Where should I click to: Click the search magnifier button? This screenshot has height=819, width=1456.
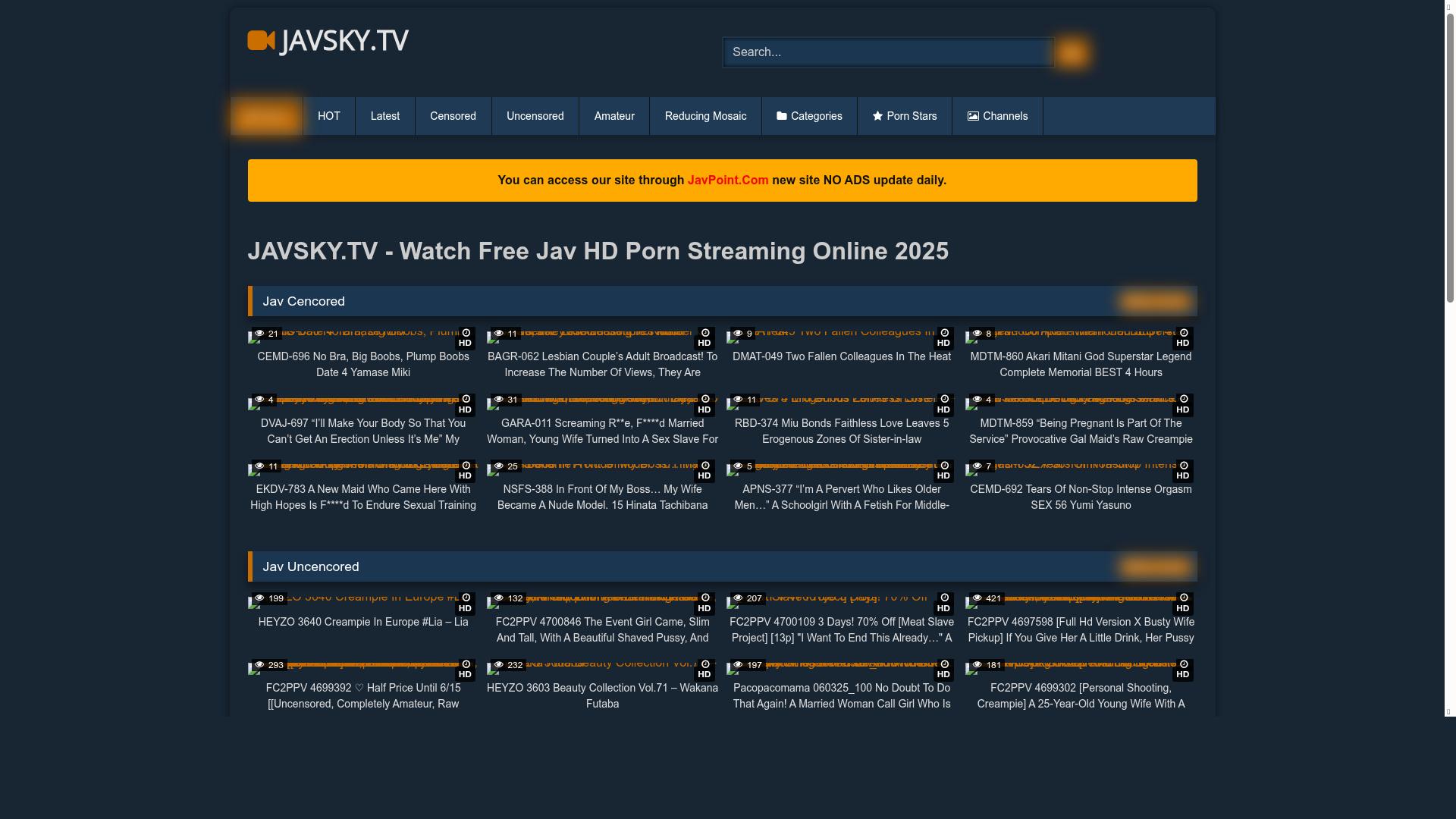[x=1072, y=52]
